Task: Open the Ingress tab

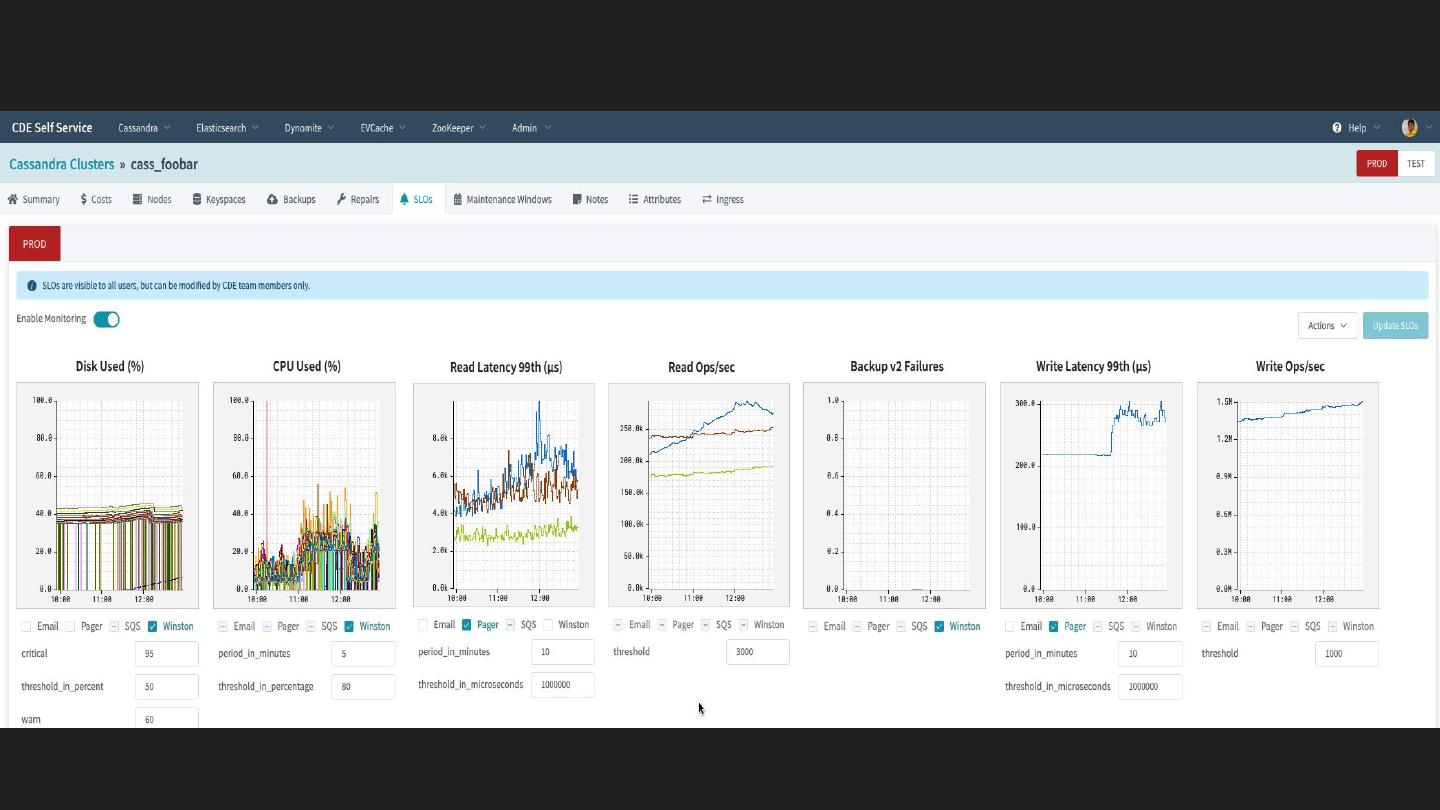Action: (x=723, y=199)
